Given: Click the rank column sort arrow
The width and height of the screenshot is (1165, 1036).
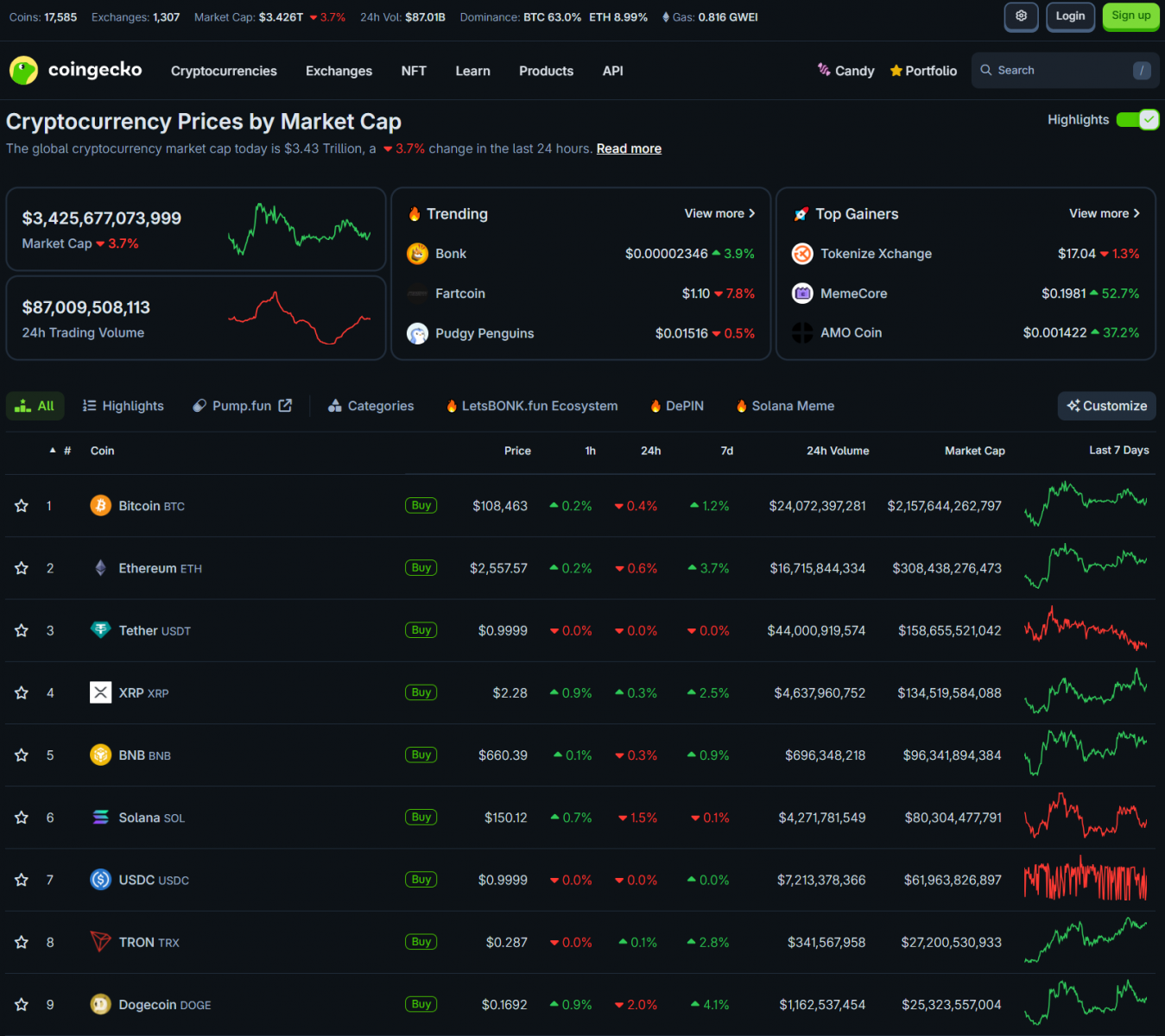Looking at the screenshot, I should pyautogui.click(x=52, y=450).
